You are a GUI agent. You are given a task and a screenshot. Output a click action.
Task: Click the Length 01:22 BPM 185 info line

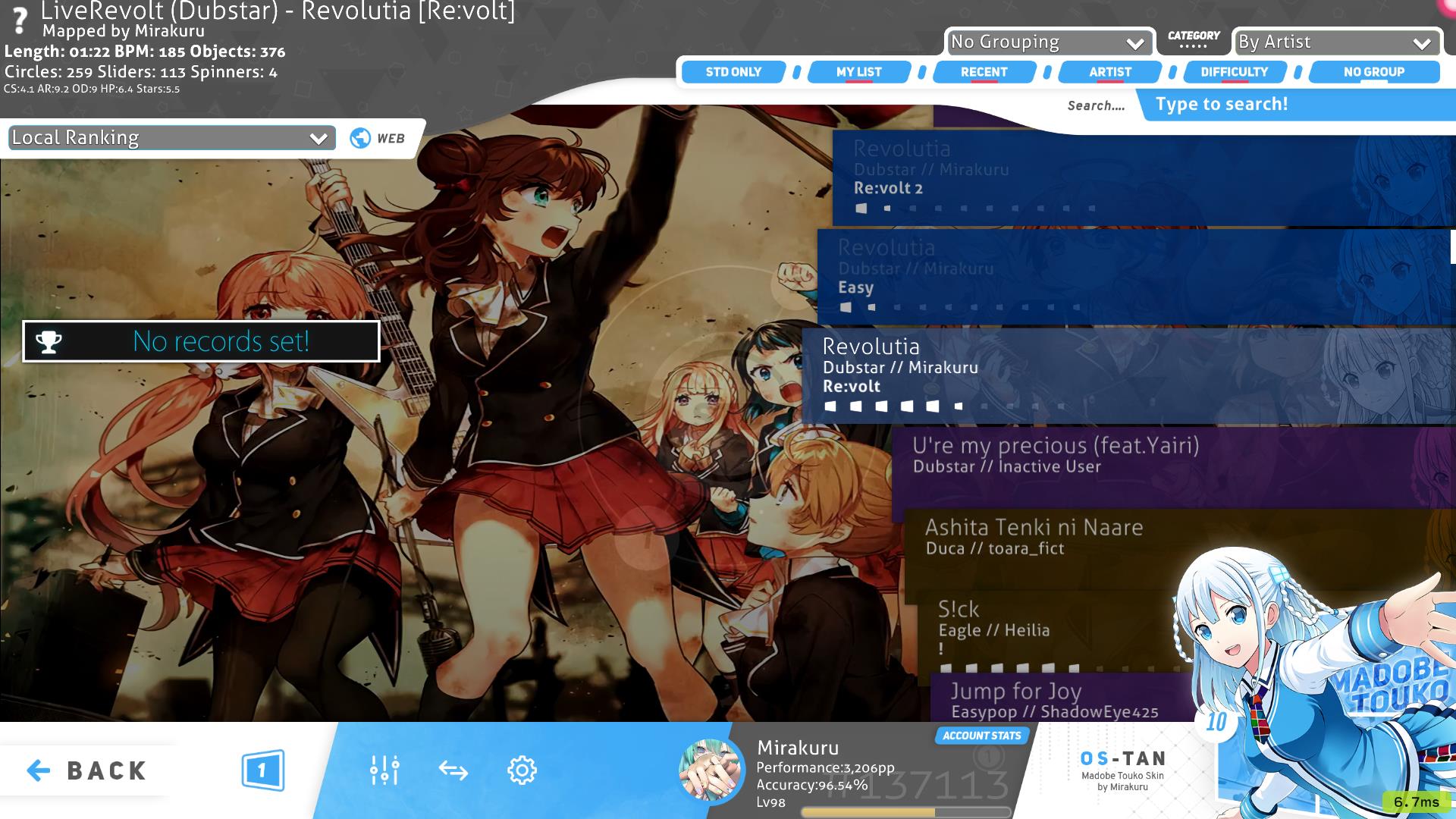point(145,52)
